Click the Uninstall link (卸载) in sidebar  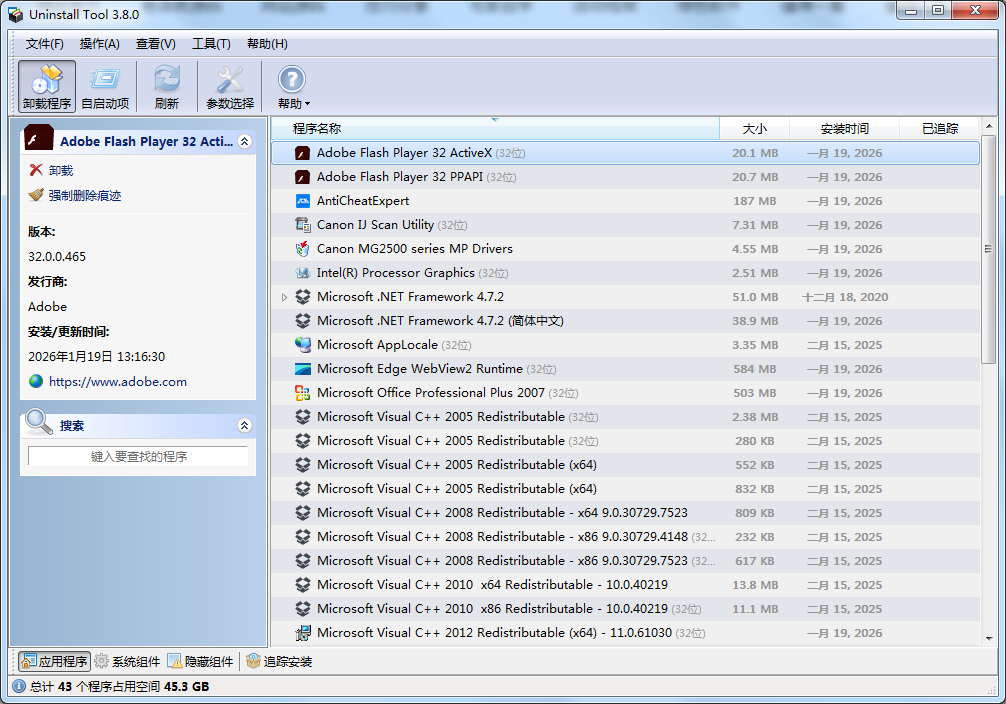click(x=60, y=171)
